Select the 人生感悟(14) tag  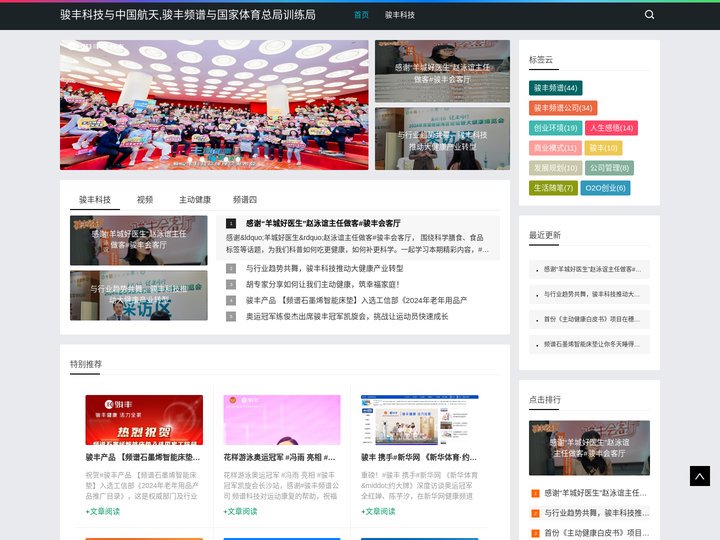611,128
